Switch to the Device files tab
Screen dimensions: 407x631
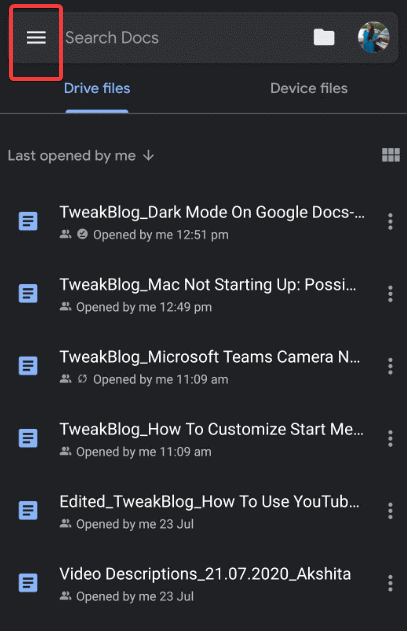coord(309,88)
